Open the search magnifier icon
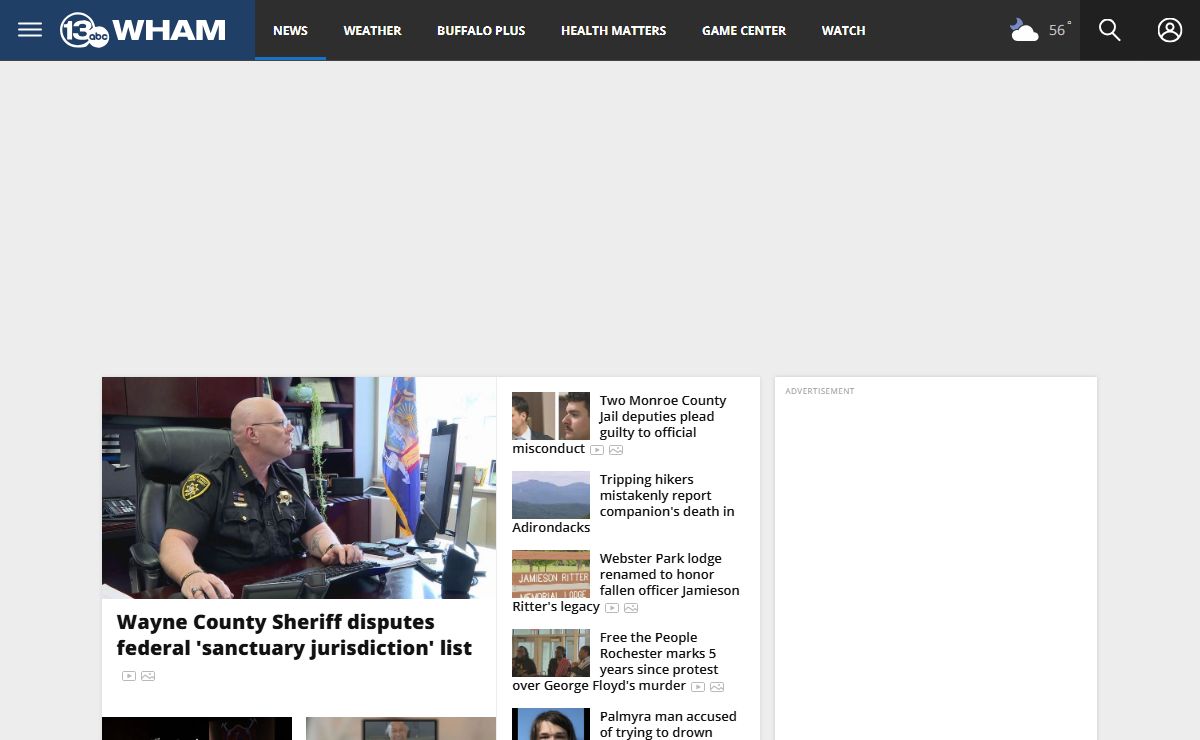This screenshot has width=1200, height=740. click(1110, 30)
